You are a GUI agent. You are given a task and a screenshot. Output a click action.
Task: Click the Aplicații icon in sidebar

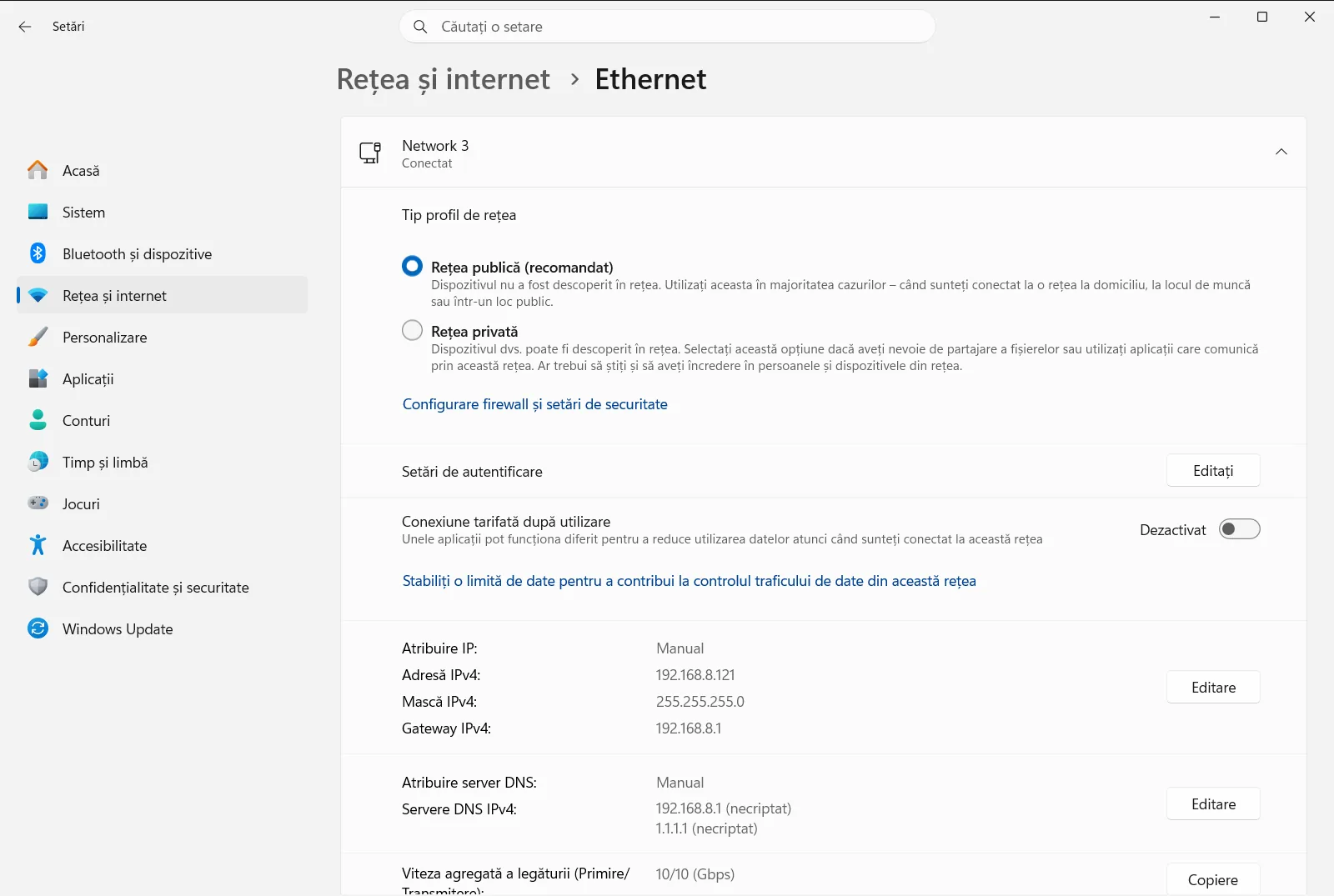pos(38,378)
